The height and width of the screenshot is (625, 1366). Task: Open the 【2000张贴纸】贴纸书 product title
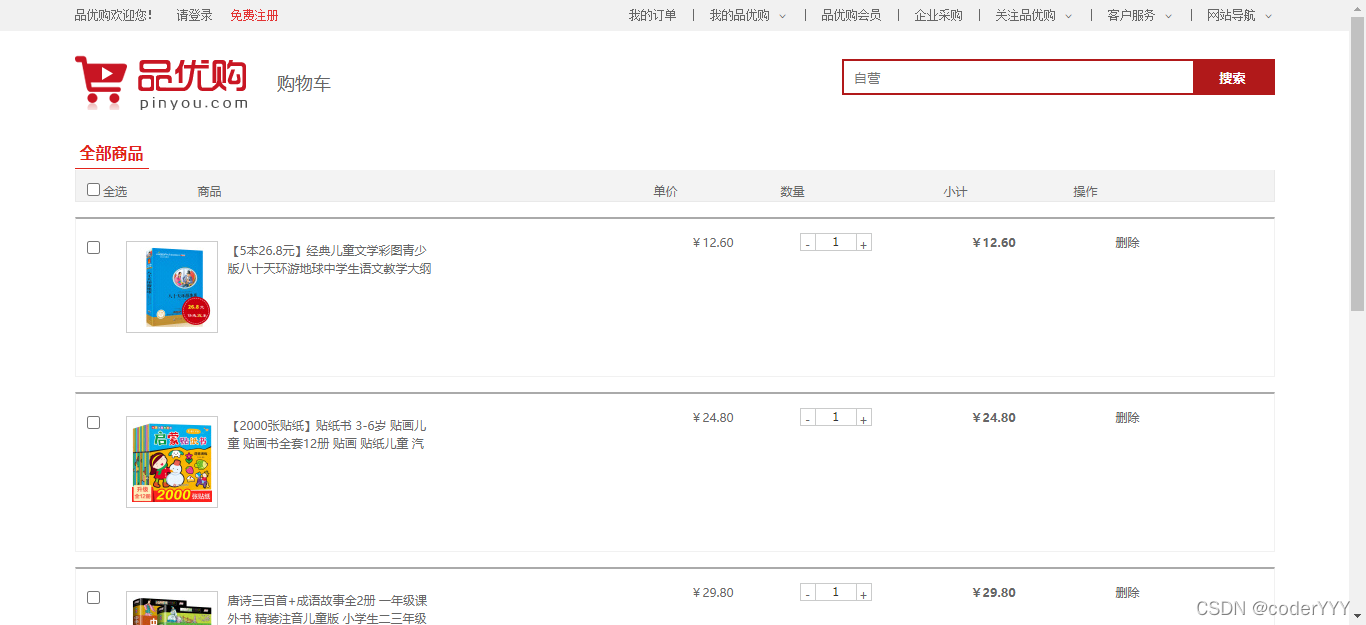[327, 434]
